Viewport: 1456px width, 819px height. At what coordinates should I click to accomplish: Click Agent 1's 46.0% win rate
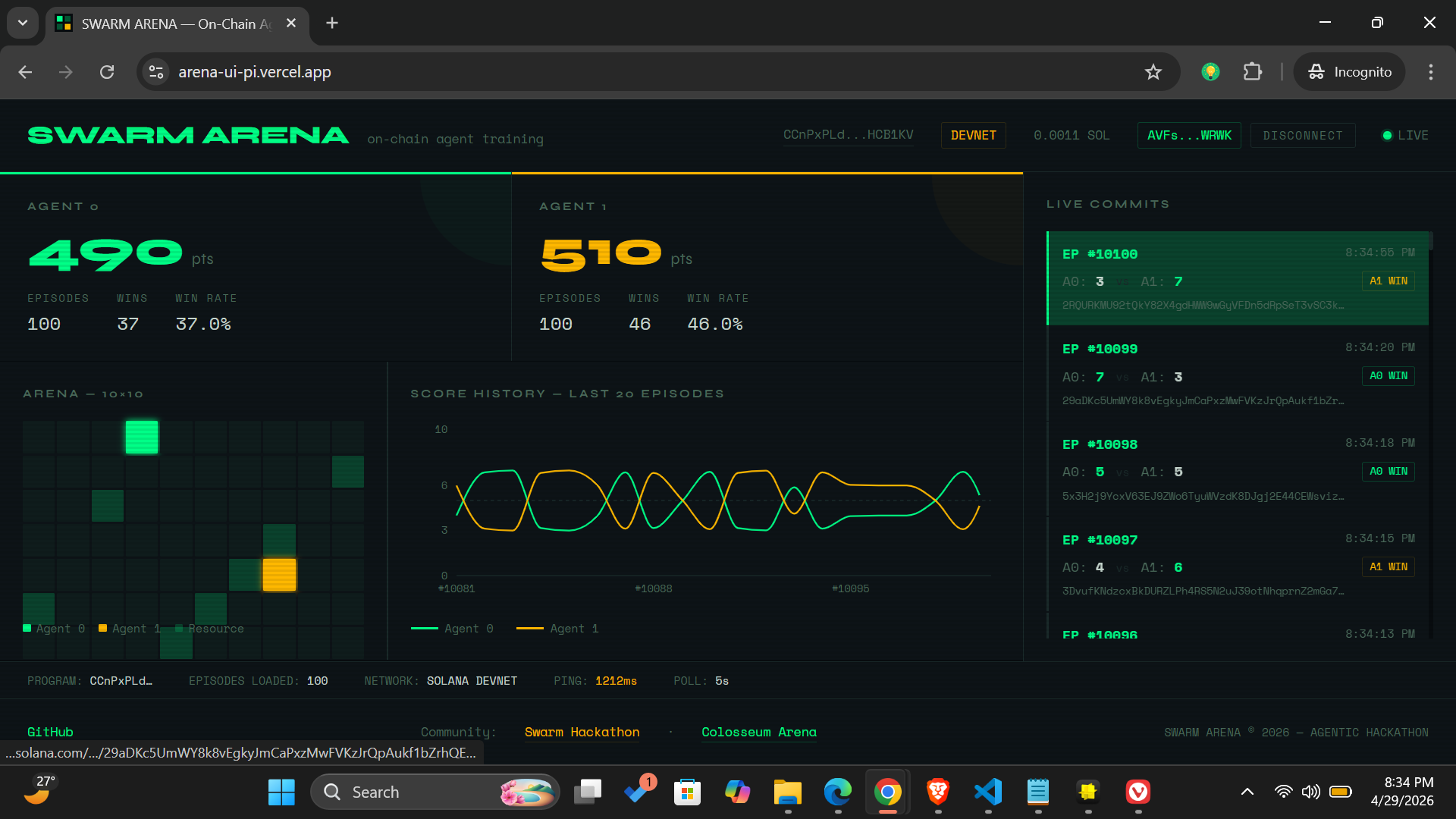point(715,324)
